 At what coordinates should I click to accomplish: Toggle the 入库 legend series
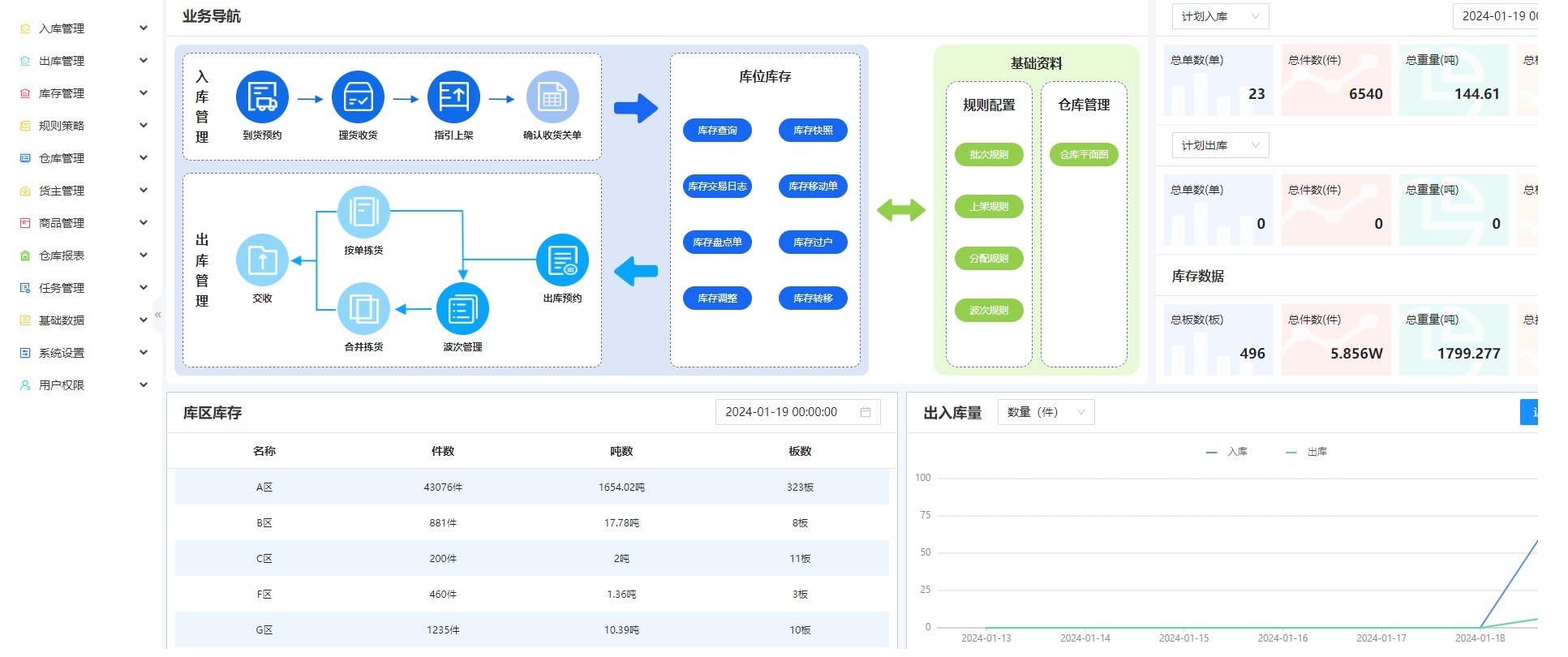[x=1226, y=452]
